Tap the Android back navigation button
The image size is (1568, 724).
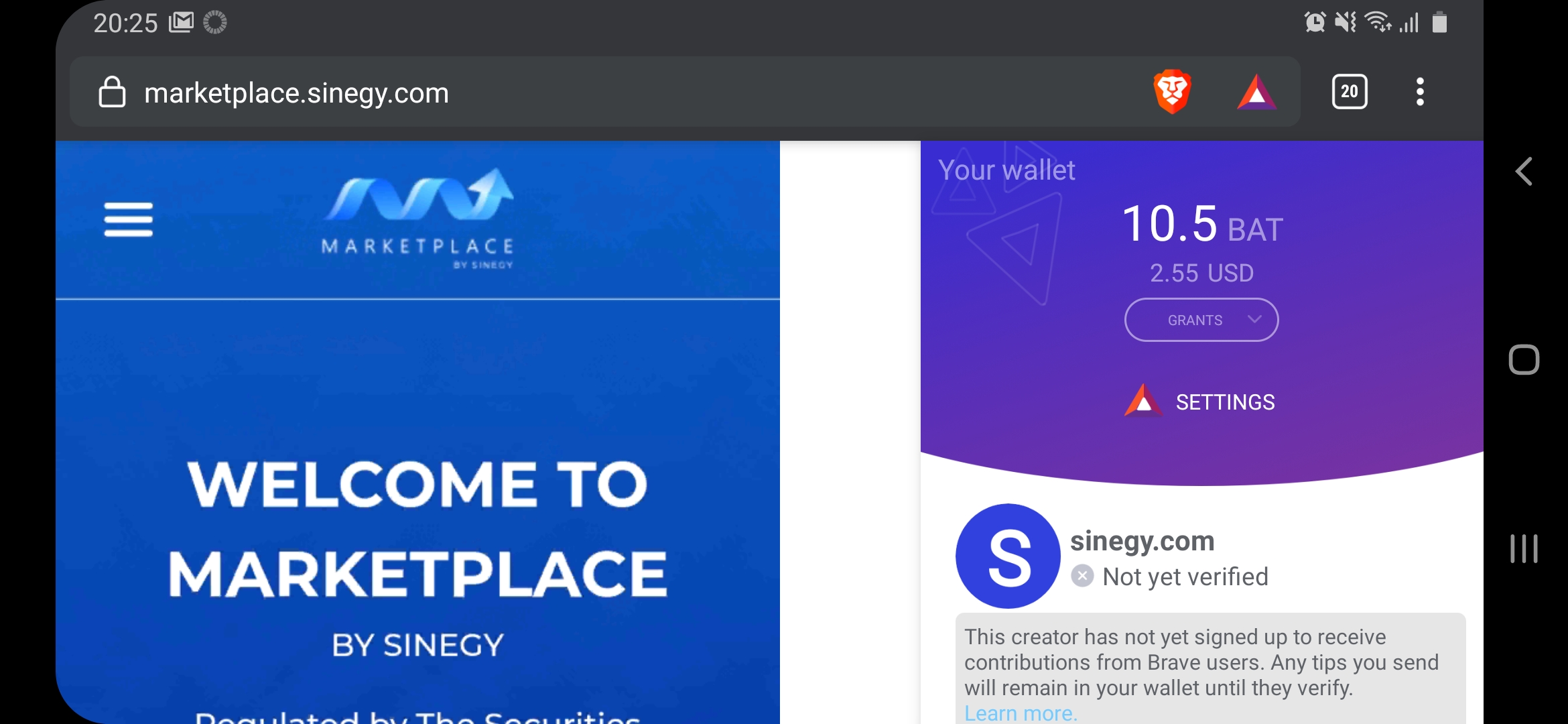[x=1524, y=172]
